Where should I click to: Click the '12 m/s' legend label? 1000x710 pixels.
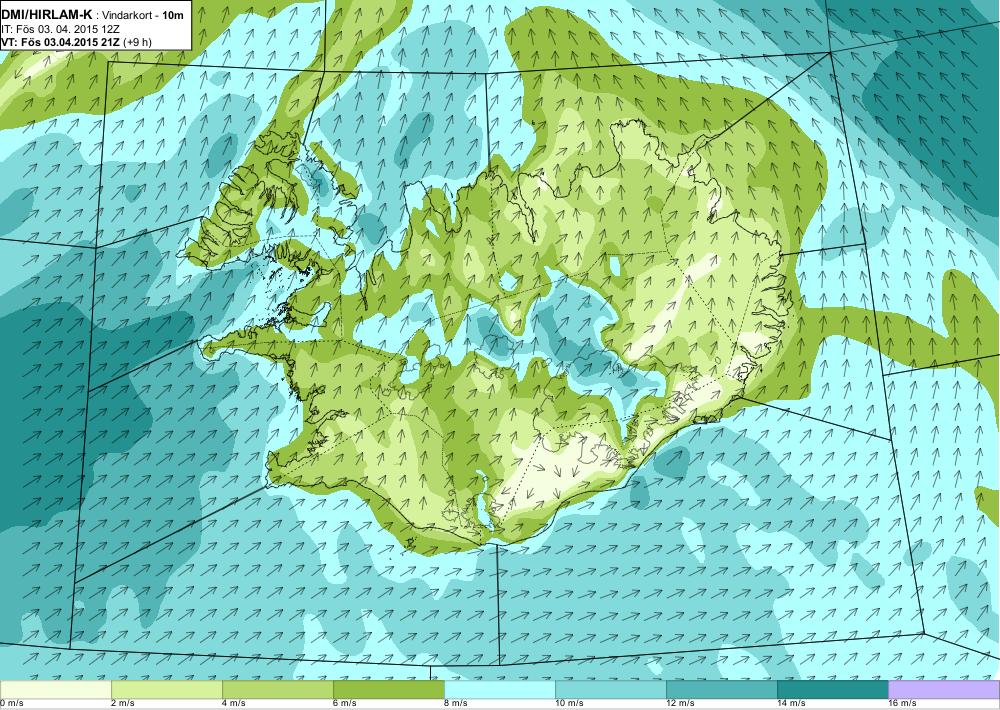[x=680, y=704]
